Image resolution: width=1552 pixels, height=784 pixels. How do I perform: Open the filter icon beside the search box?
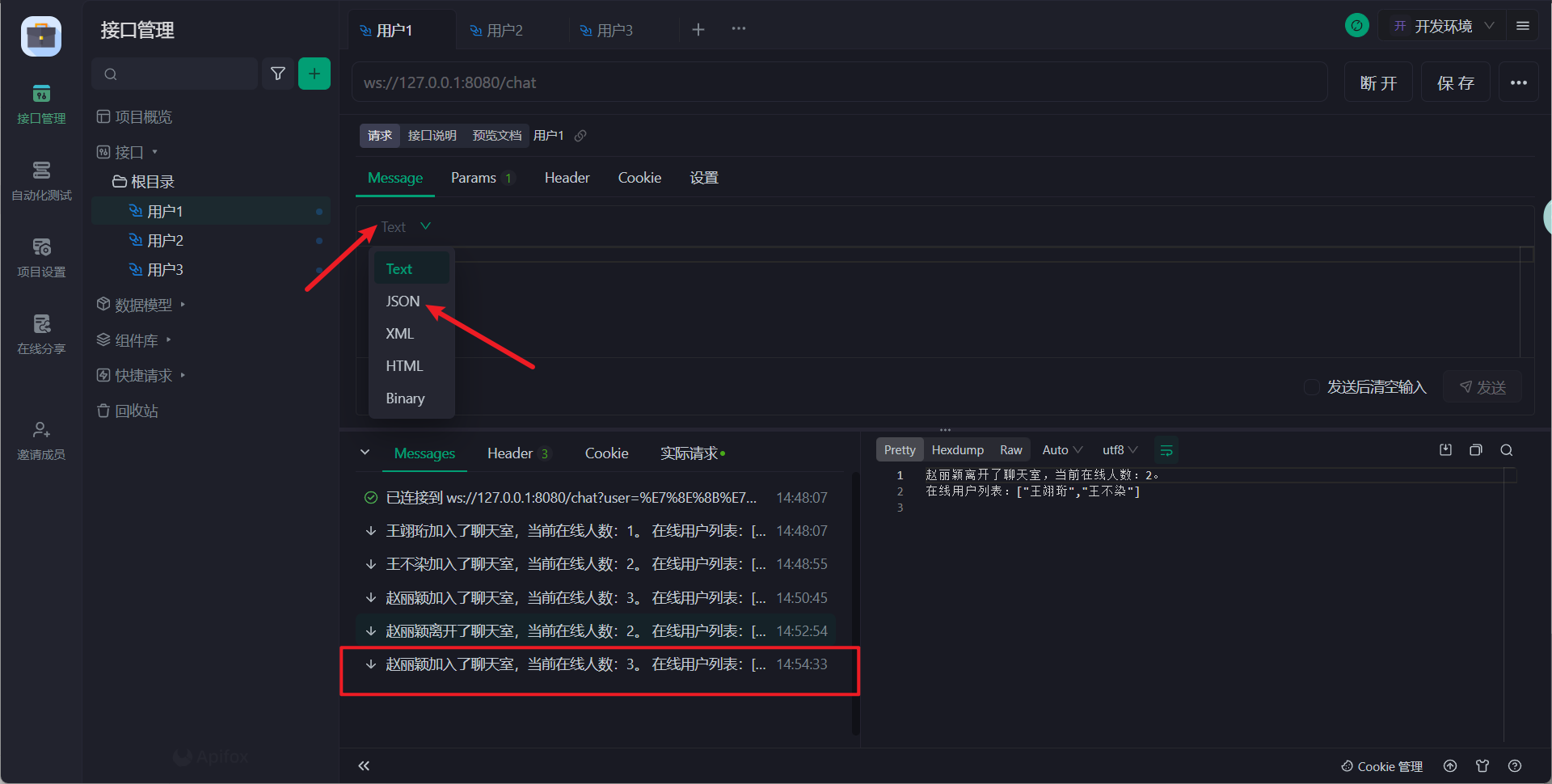pyautogui.click(x=278, y=73)
